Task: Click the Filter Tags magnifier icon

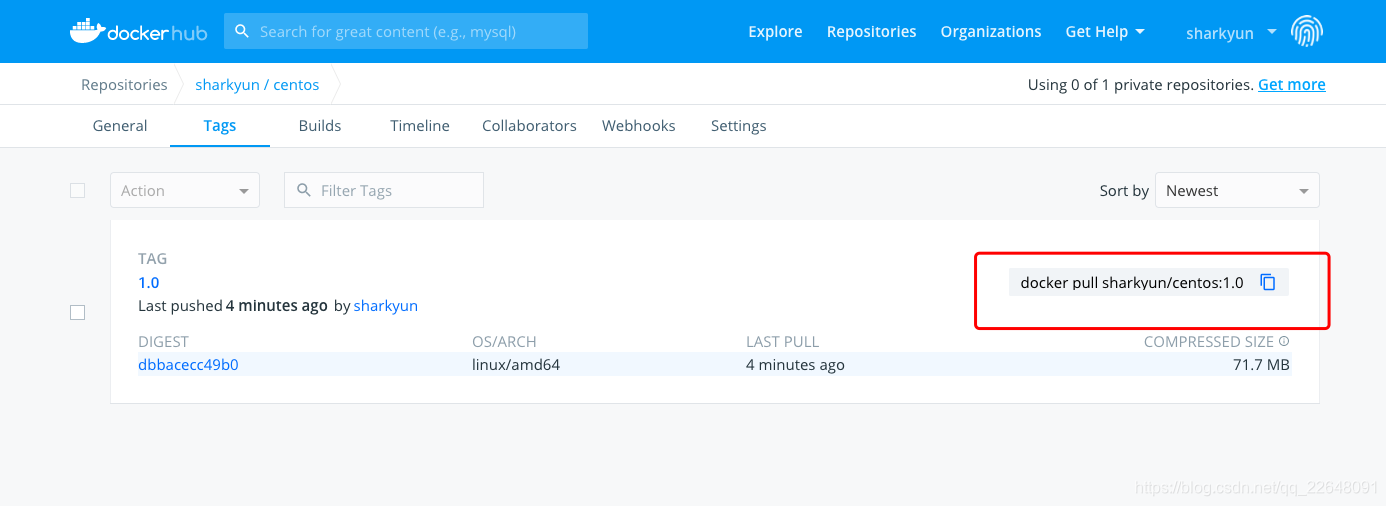Action: point(304,190)
